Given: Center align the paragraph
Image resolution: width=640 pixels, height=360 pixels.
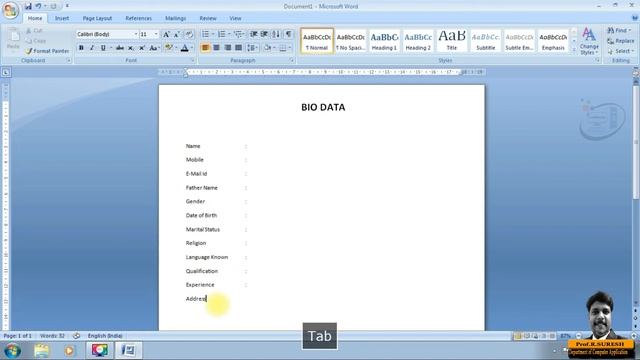Looking at the screenshot, I should pyautogui.click(x=216, y=48).
